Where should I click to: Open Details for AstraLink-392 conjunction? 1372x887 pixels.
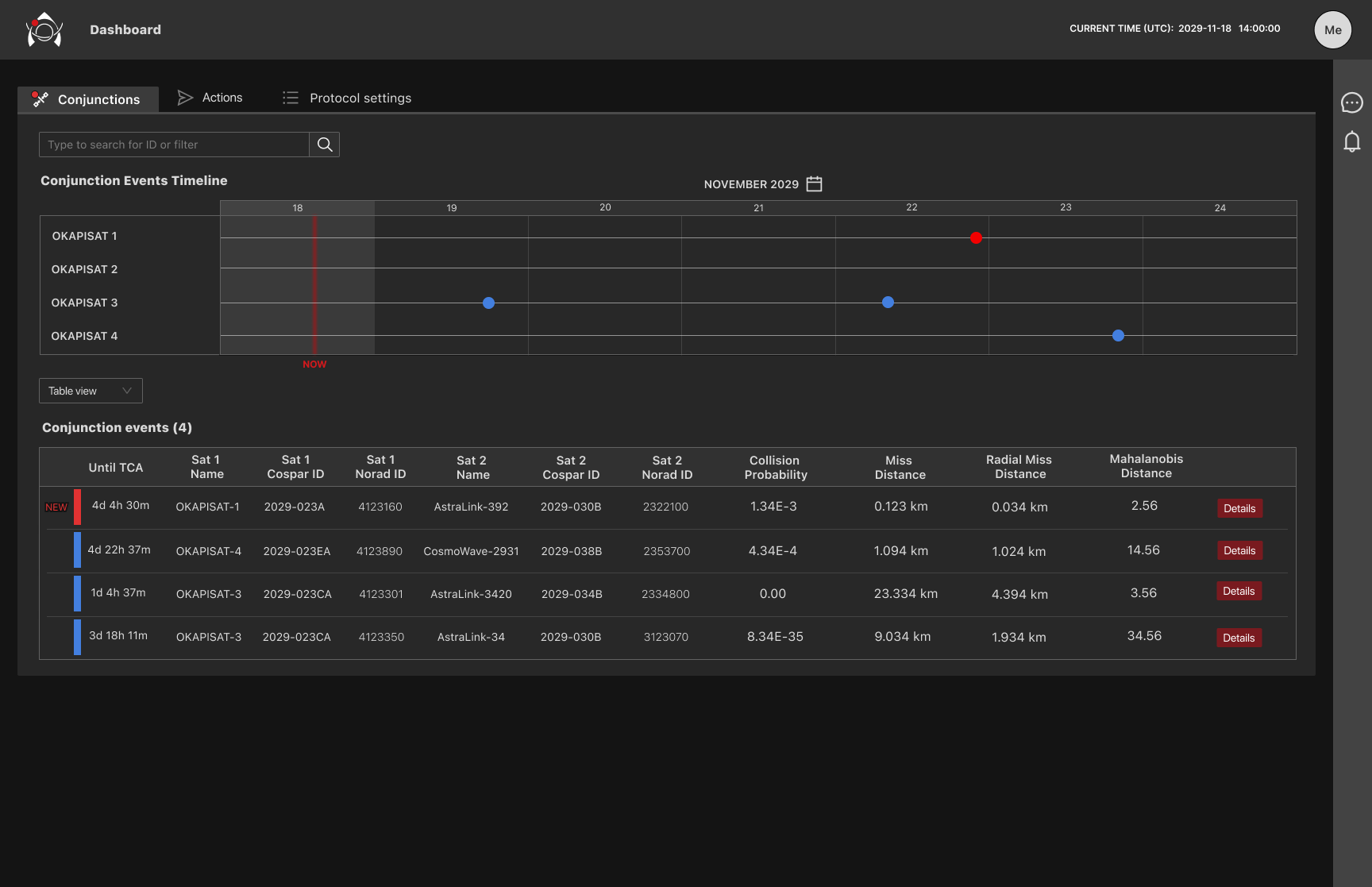pos(1239,508)
